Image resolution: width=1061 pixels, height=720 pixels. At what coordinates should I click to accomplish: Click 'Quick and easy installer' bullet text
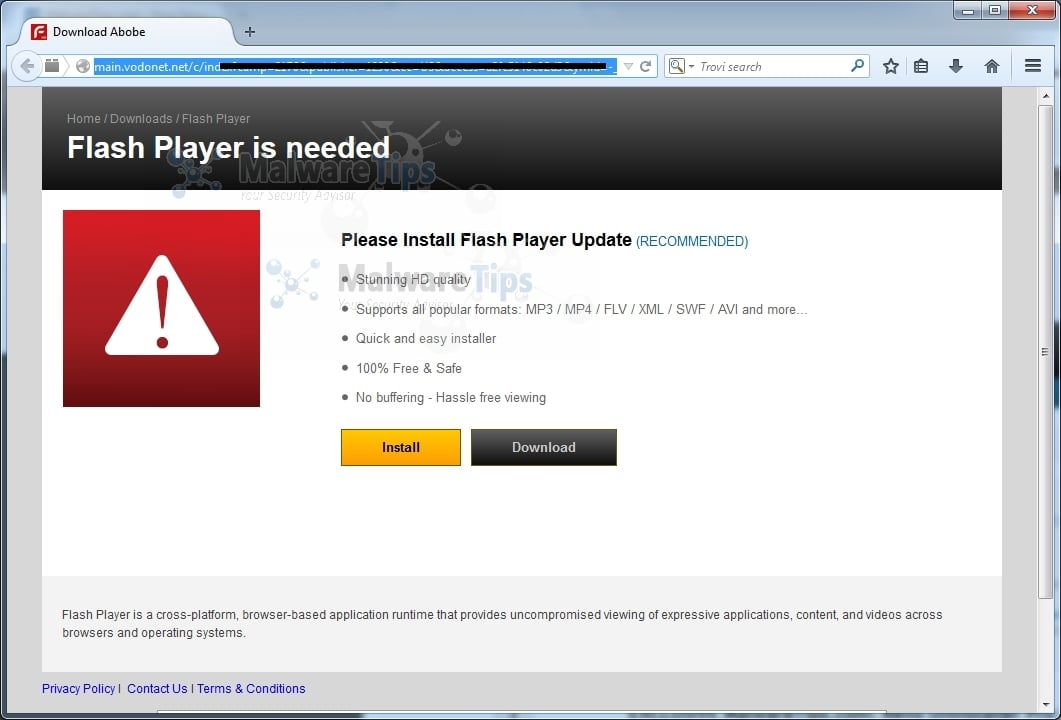[426, 338]
